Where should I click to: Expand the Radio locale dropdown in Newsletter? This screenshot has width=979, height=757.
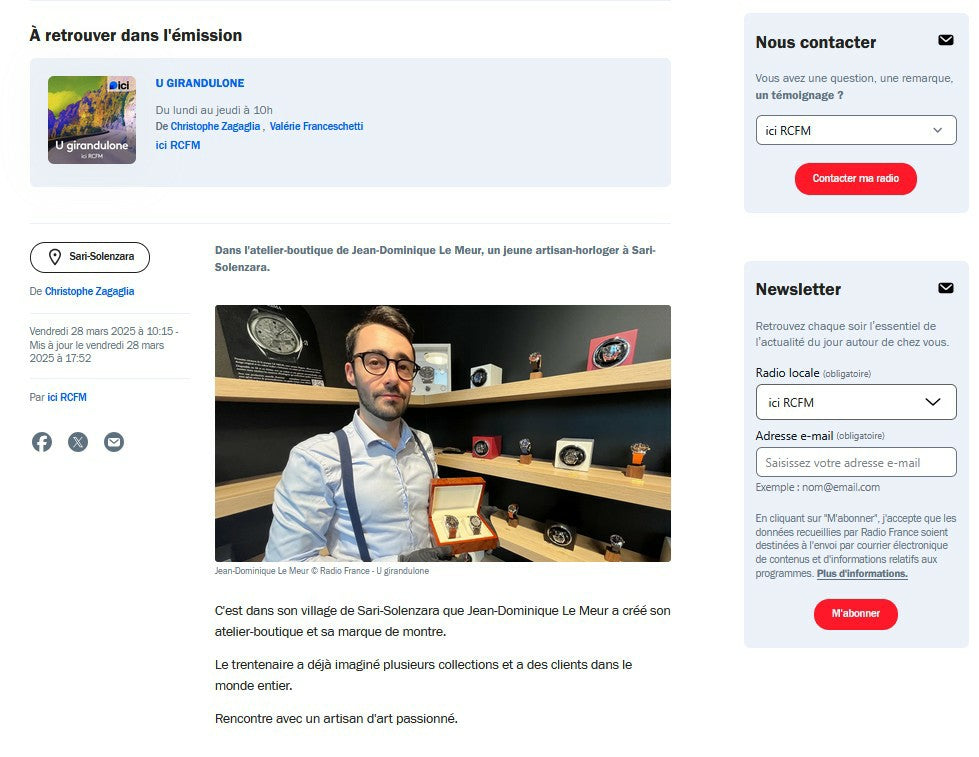856,402
